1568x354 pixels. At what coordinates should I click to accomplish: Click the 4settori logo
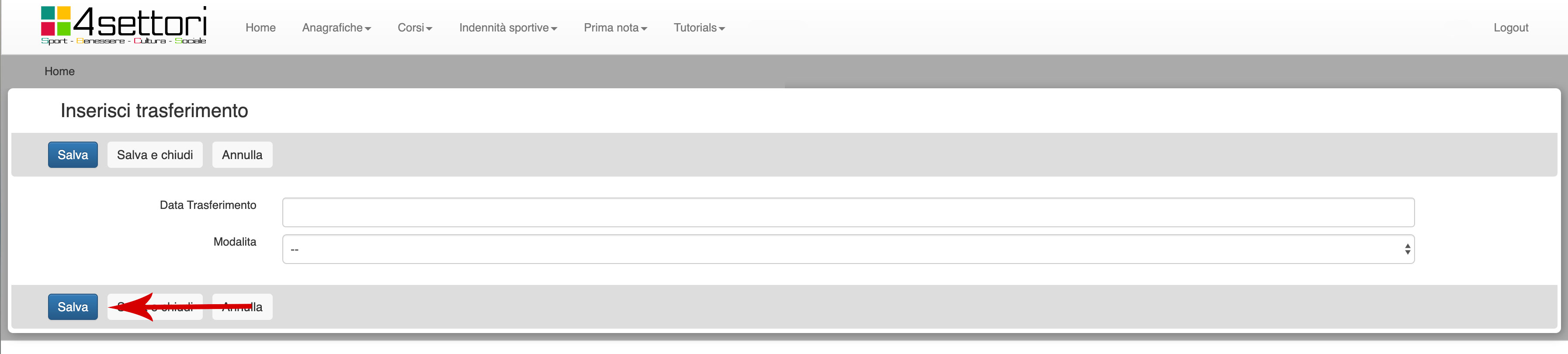point(124,25)
